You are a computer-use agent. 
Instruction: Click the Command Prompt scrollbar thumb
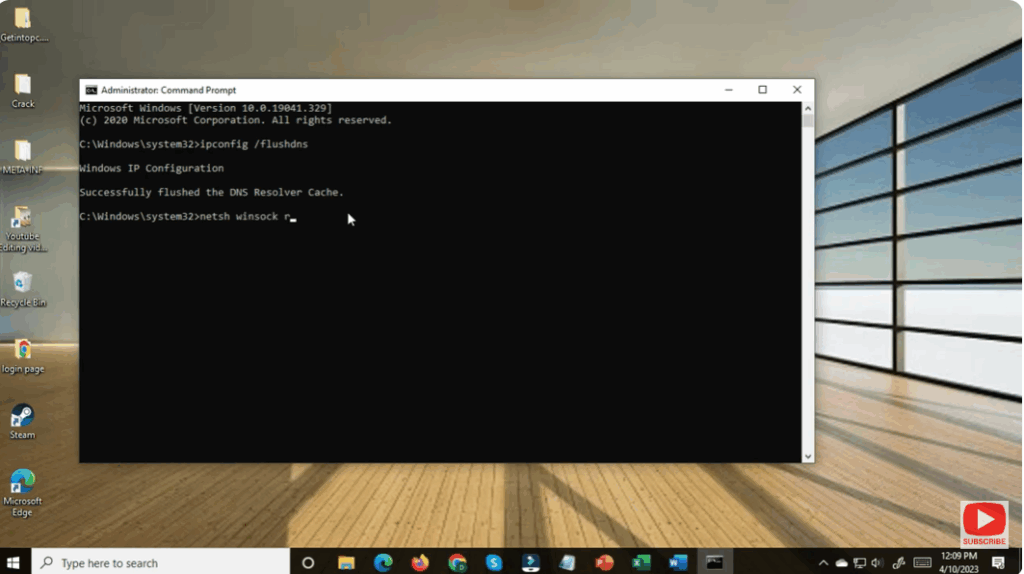click(x=808, y=121)
